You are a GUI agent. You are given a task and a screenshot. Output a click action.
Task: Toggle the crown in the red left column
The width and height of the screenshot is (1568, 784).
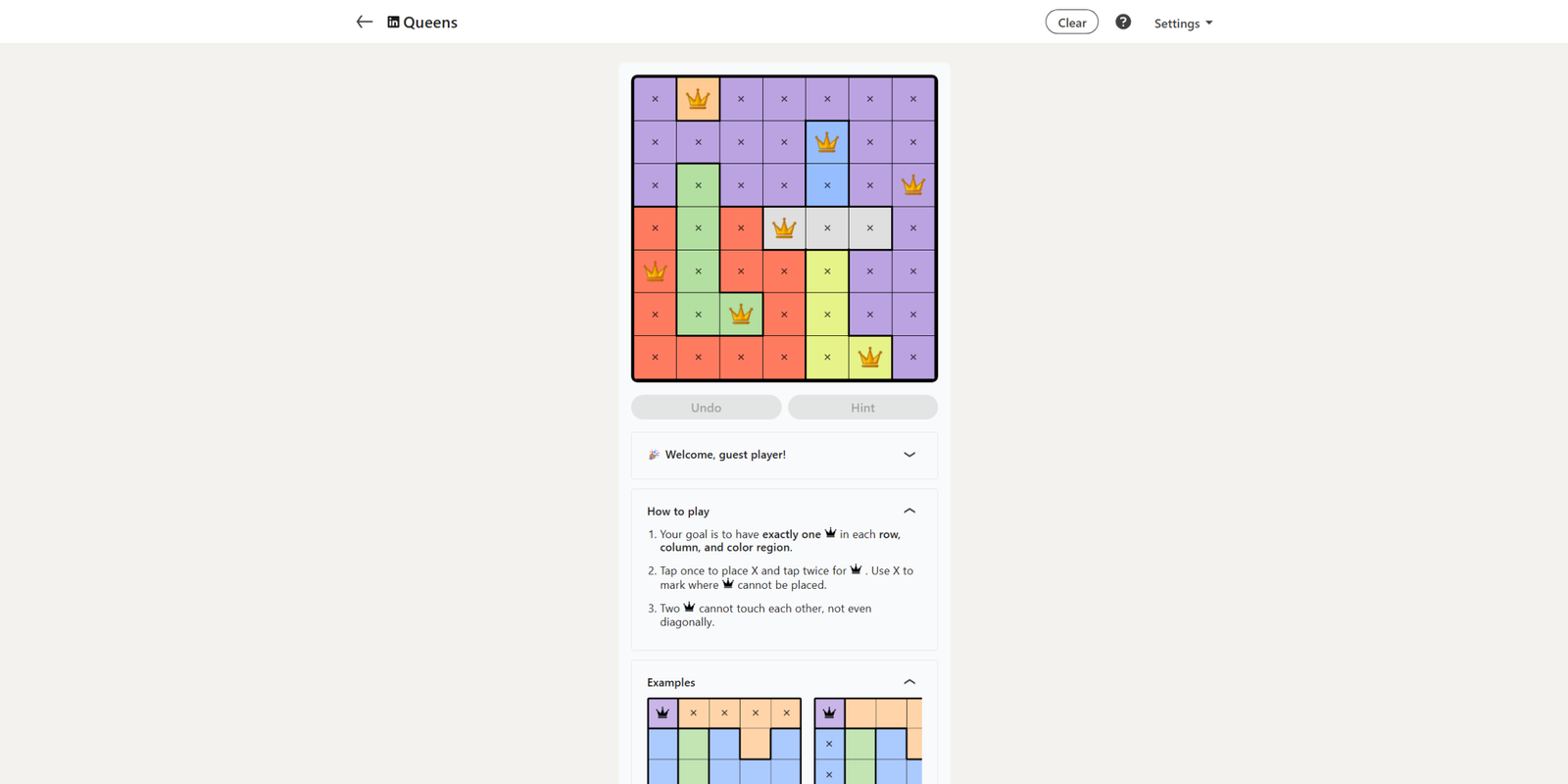pos(655,271)
